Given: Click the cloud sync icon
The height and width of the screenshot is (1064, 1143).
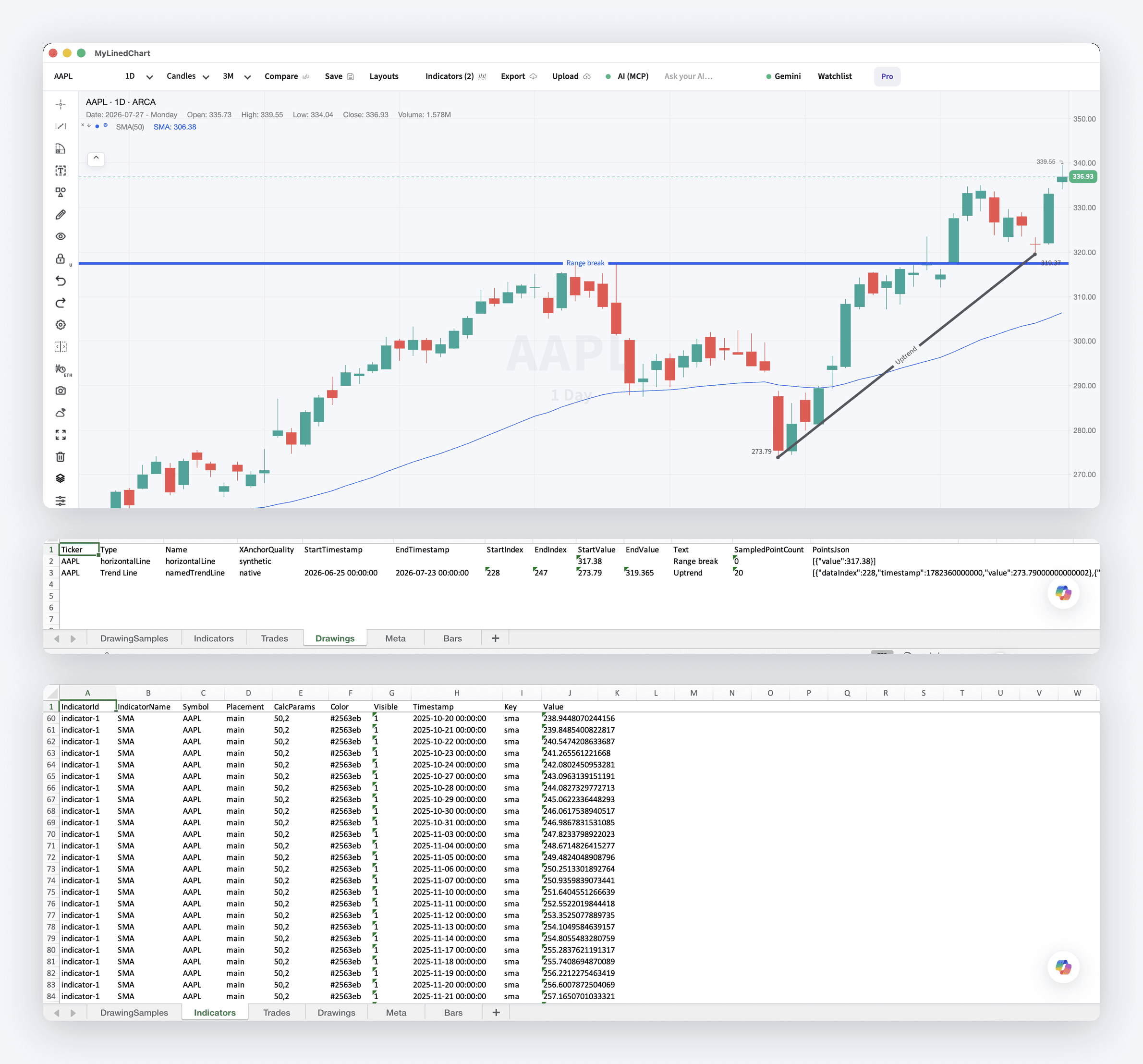Looking at the screenshot, I should tap(61, 413).
